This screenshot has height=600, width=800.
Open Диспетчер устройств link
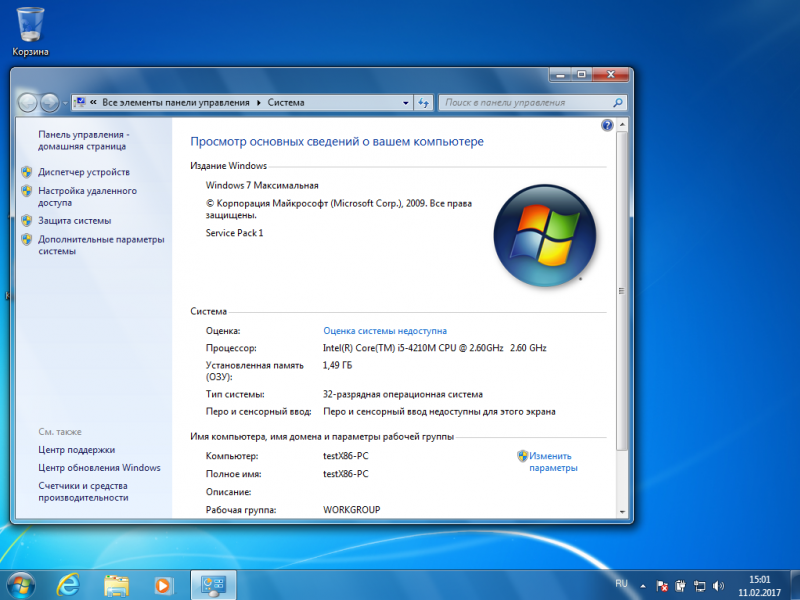point(84,172)
